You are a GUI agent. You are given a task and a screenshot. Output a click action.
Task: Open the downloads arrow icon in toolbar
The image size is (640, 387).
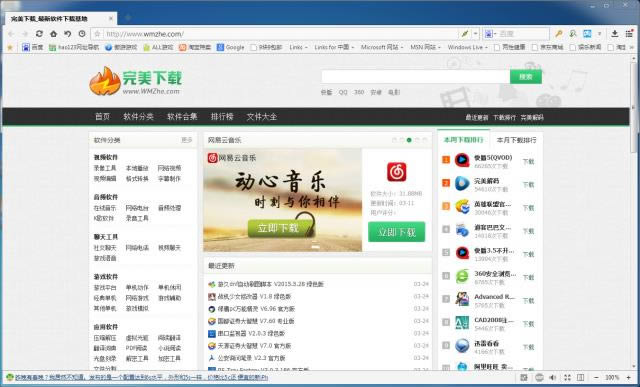pos(615,34)
